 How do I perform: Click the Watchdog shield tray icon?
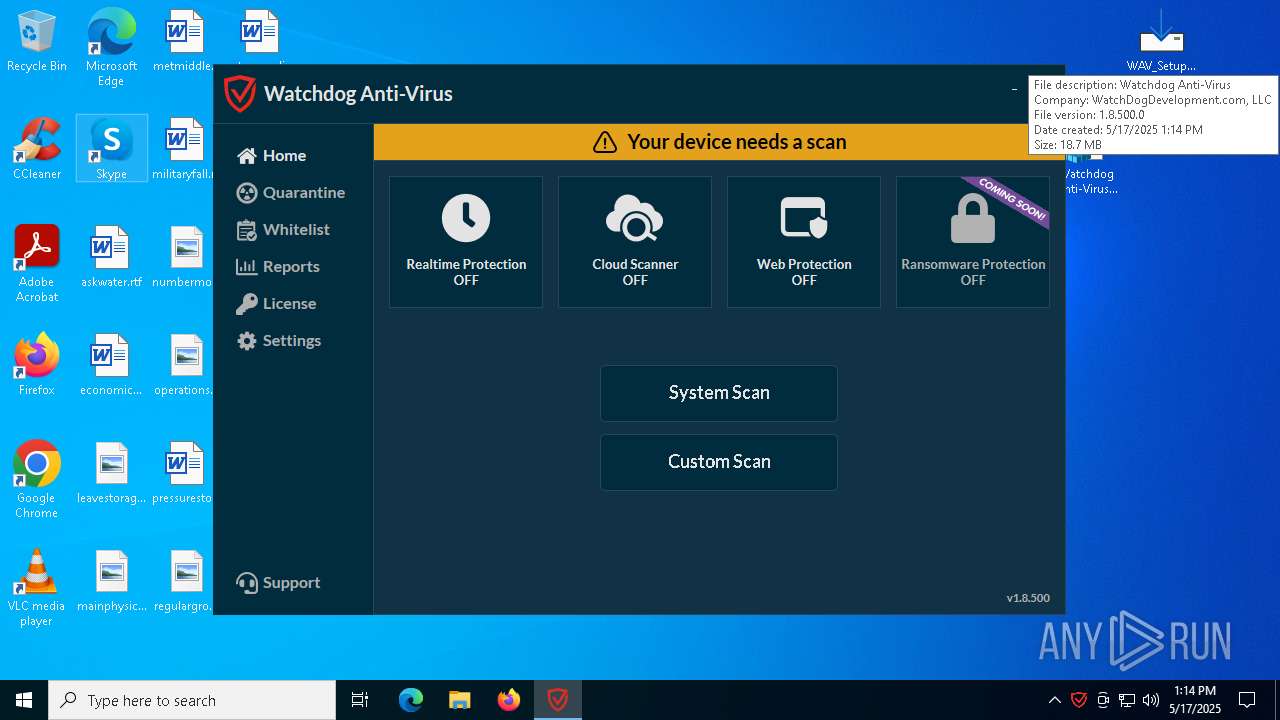pyautogui.click(x=1079, y=700)
